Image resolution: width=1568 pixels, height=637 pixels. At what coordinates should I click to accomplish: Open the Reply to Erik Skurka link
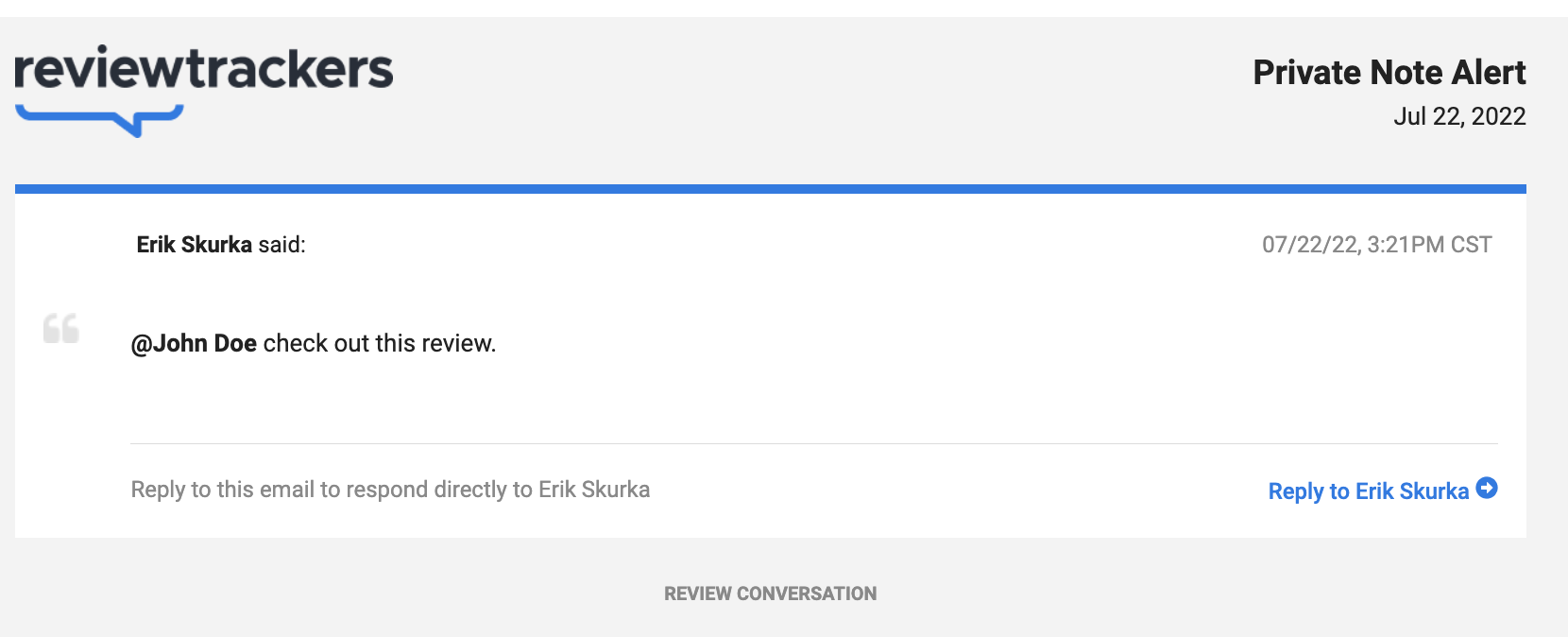pos(1382,491)
